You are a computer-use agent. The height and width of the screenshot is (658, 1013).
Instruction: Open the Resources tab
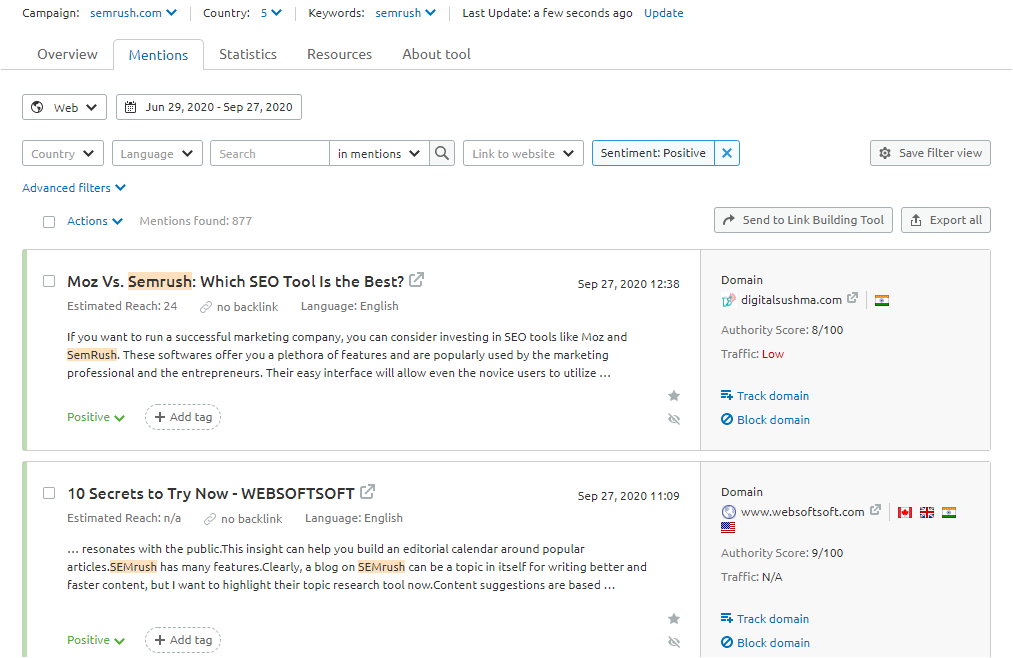(340, 54)
